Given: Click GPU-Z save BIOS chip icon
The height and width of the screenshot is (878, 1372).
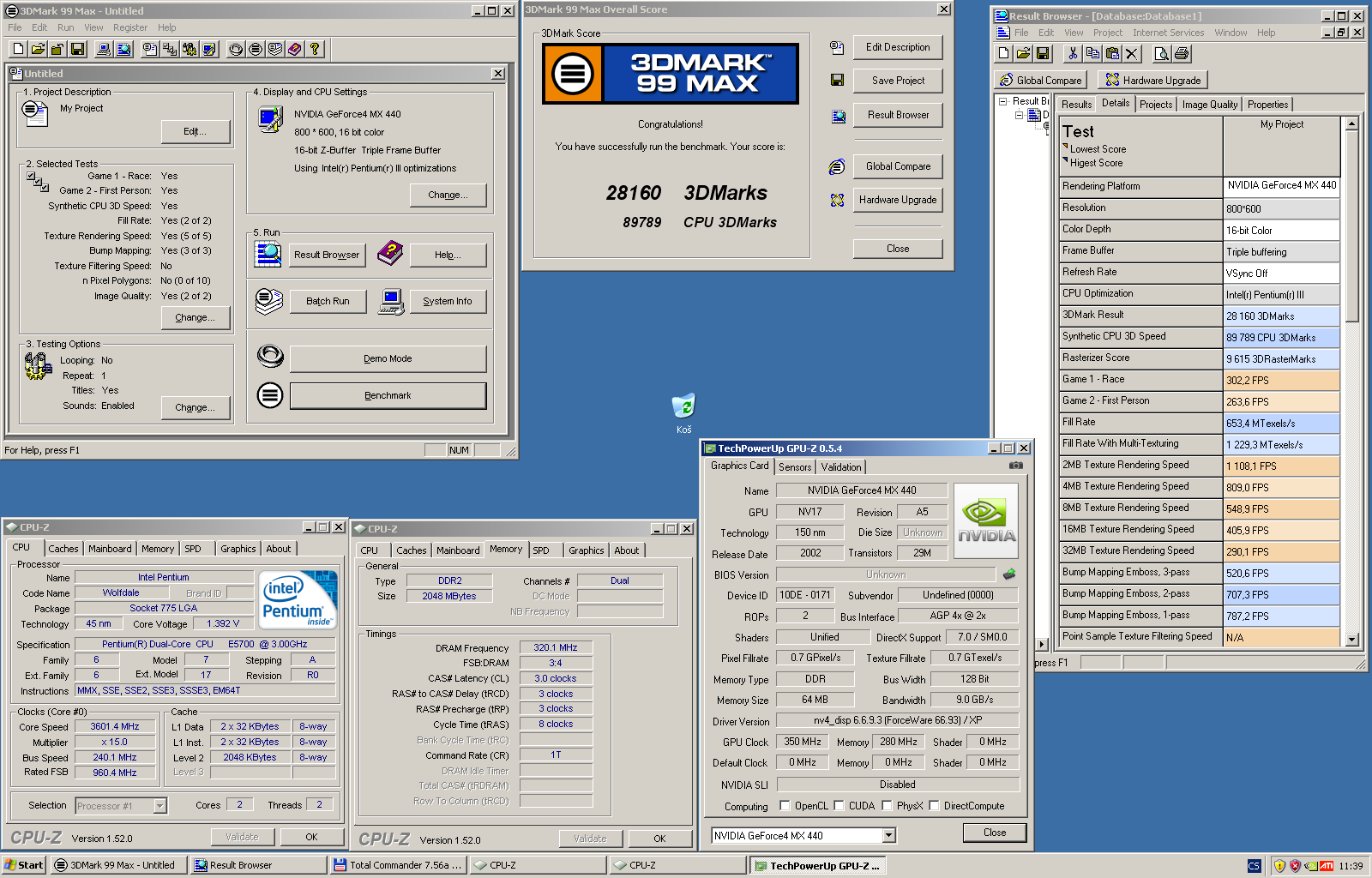Looking at the screenshot, I should tap(1009, 574).
